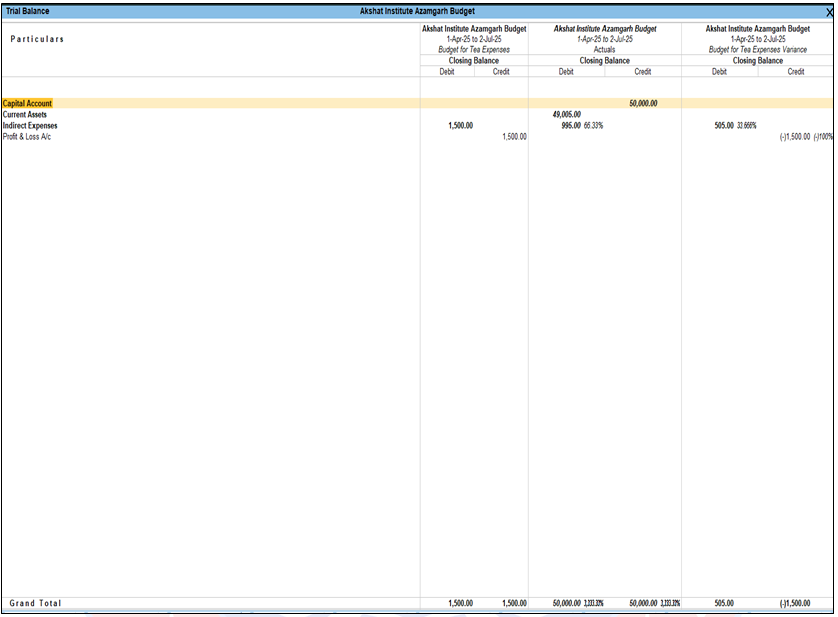
Task: Select the Profit & Loss A/c ledger
Action: click(26, 137)
